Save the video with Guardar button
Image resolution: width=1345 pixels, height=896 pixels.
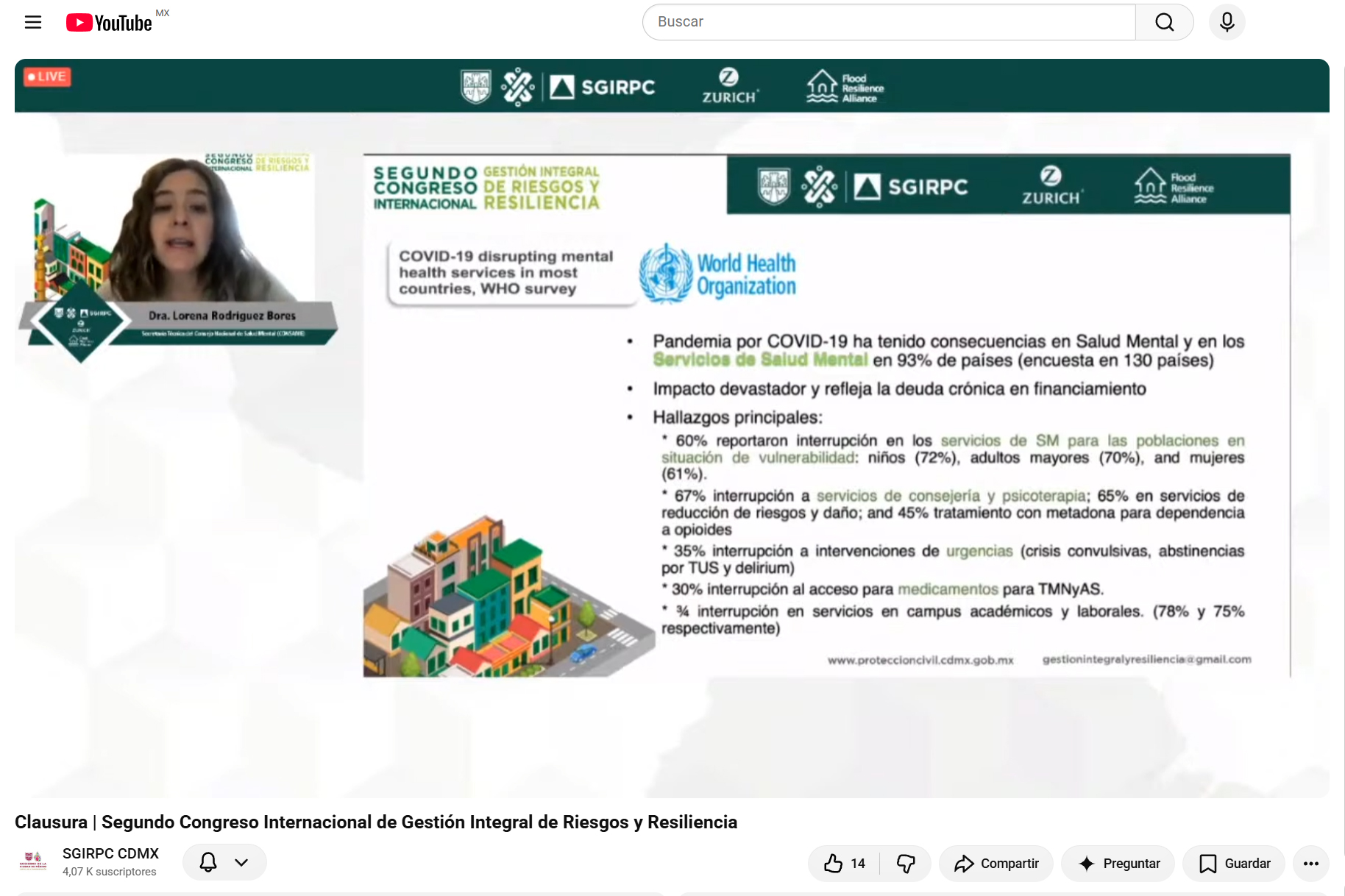coord(1235,863)
